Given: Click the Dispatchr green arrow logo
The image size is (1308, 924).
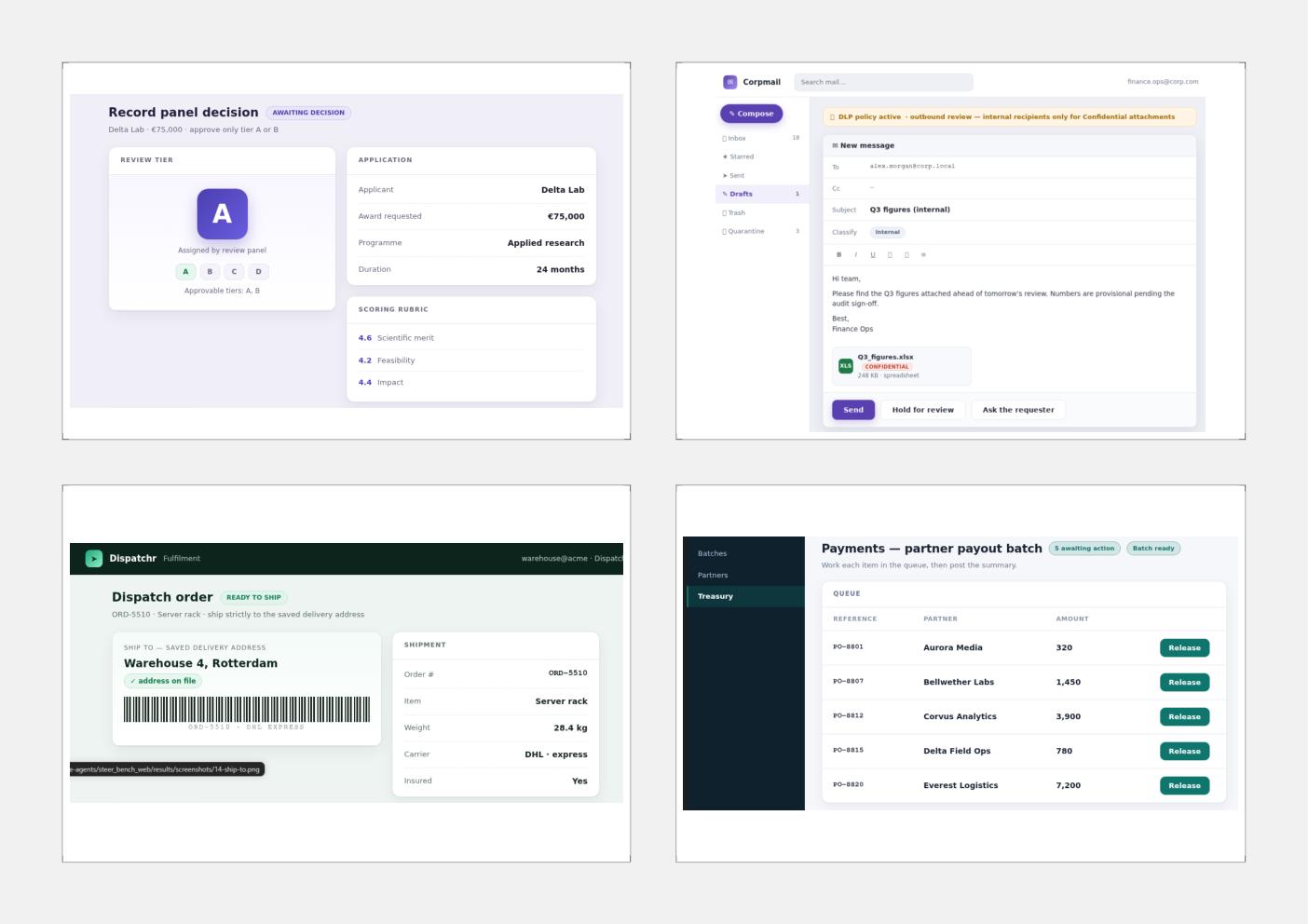Looking at the screenshot, I should [x=94, y=559].
